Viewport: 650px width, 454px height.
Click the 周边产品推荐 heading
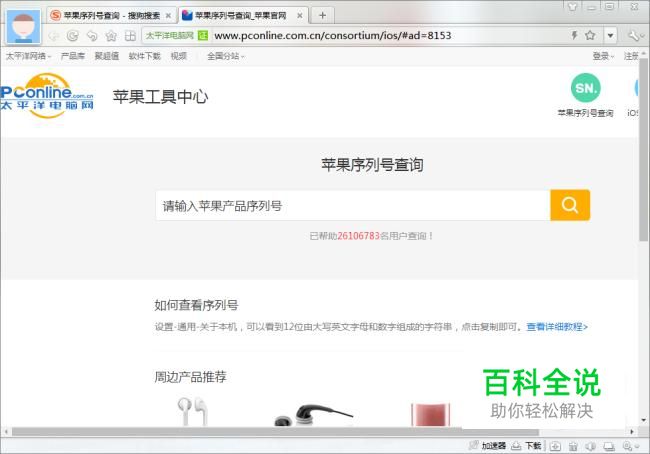coord(190,377)
